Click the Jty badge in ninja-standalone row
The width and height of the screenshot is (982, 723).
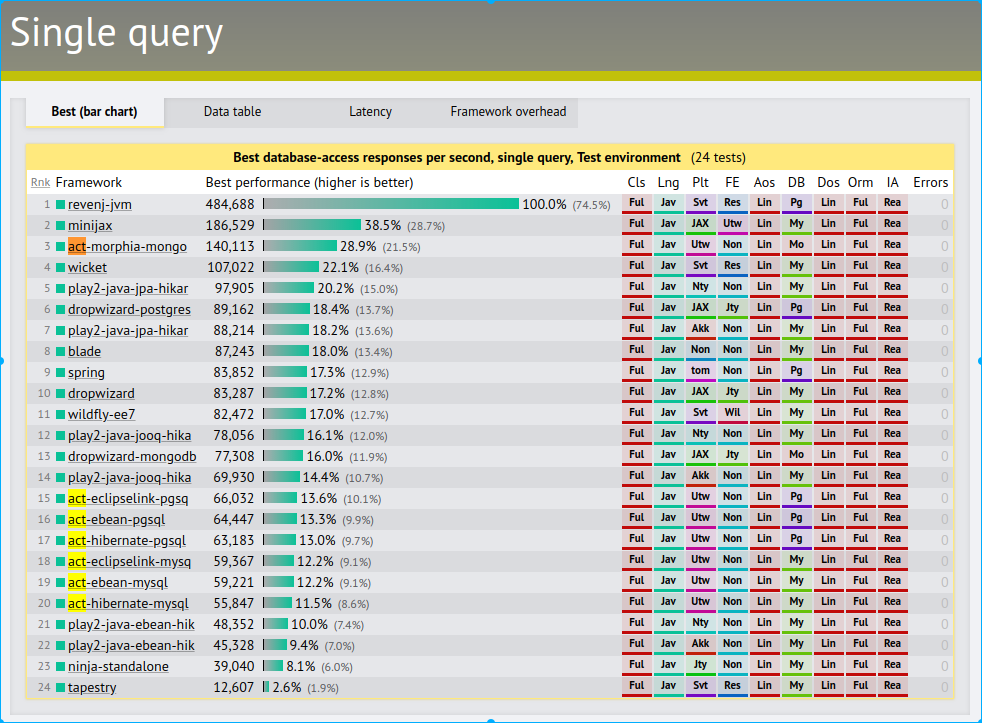pos(700,665)
